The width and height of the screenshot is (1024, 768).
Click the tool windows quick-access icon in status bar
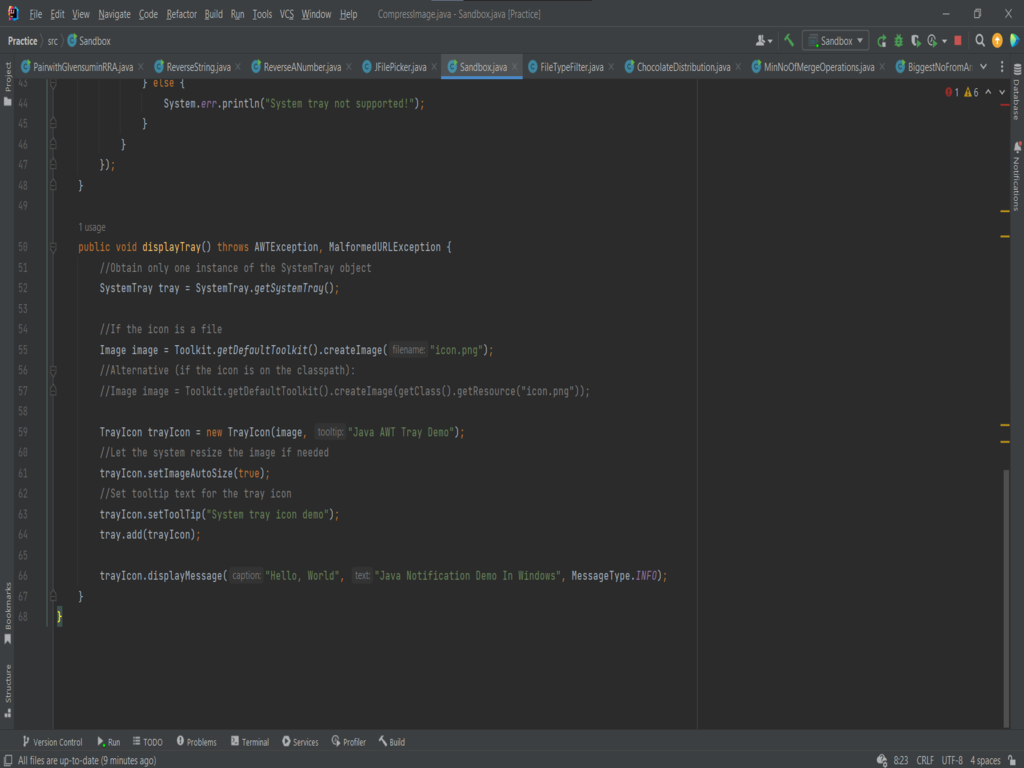pos(8,760)
